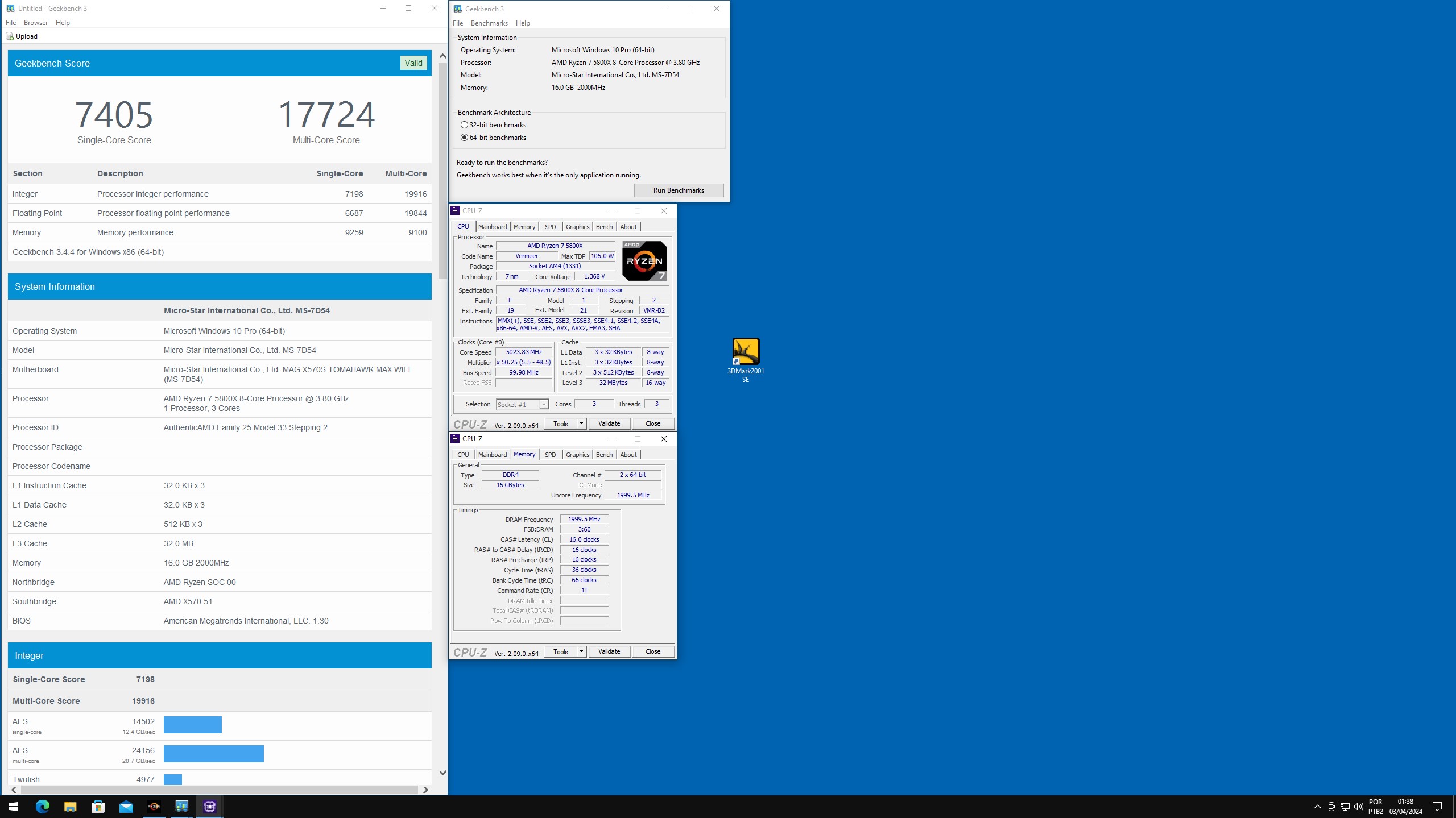
Task: Click Tools button in upper CPU-Z window
Action: tap(561, 423)
